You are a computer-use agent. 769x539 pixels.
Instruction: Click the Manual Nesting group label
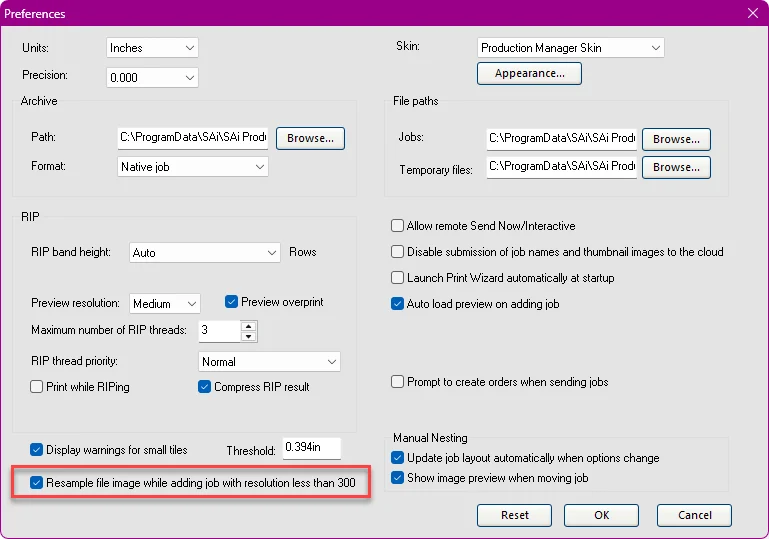[430, 437]
